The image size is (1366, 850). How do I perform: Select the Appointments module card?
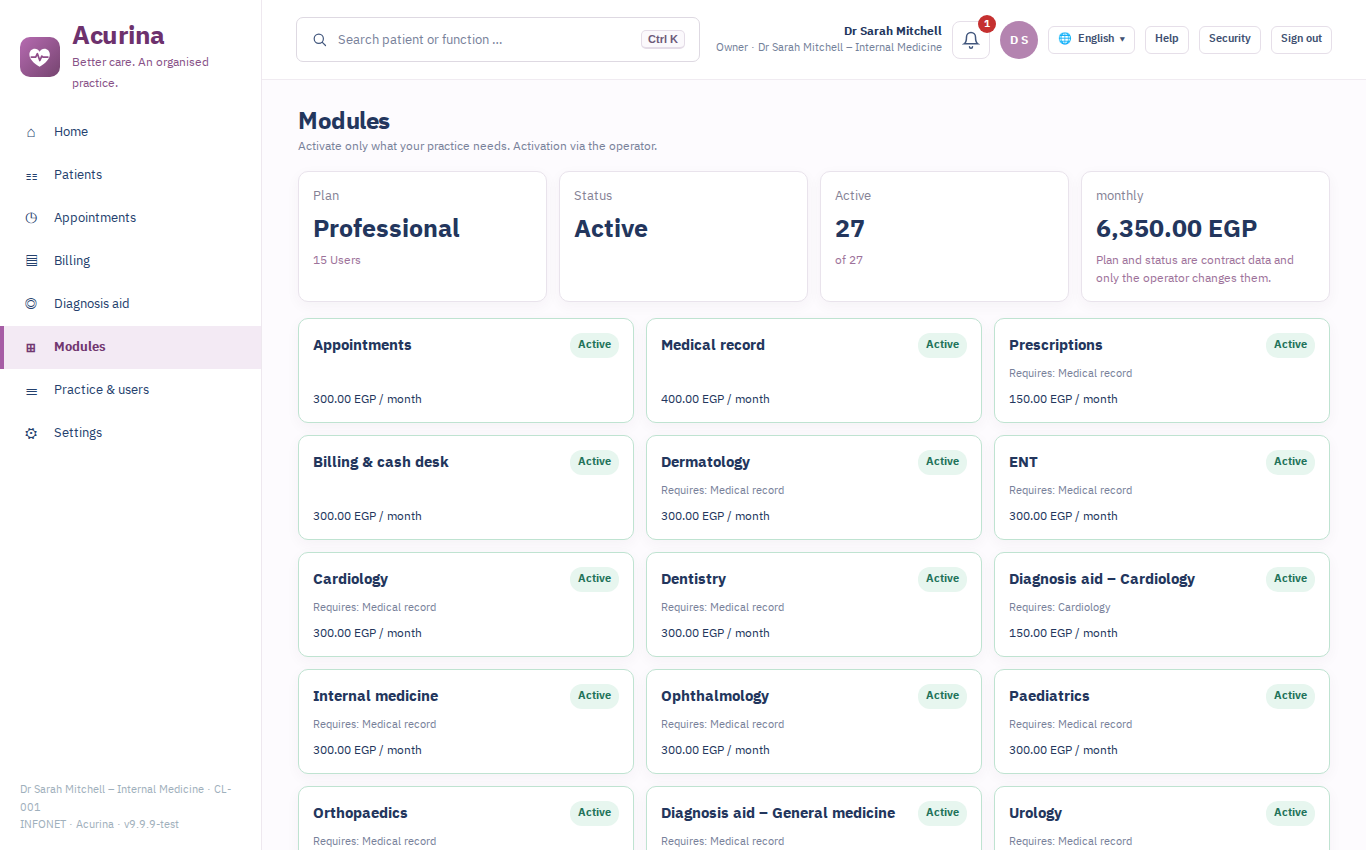(466, 370)
